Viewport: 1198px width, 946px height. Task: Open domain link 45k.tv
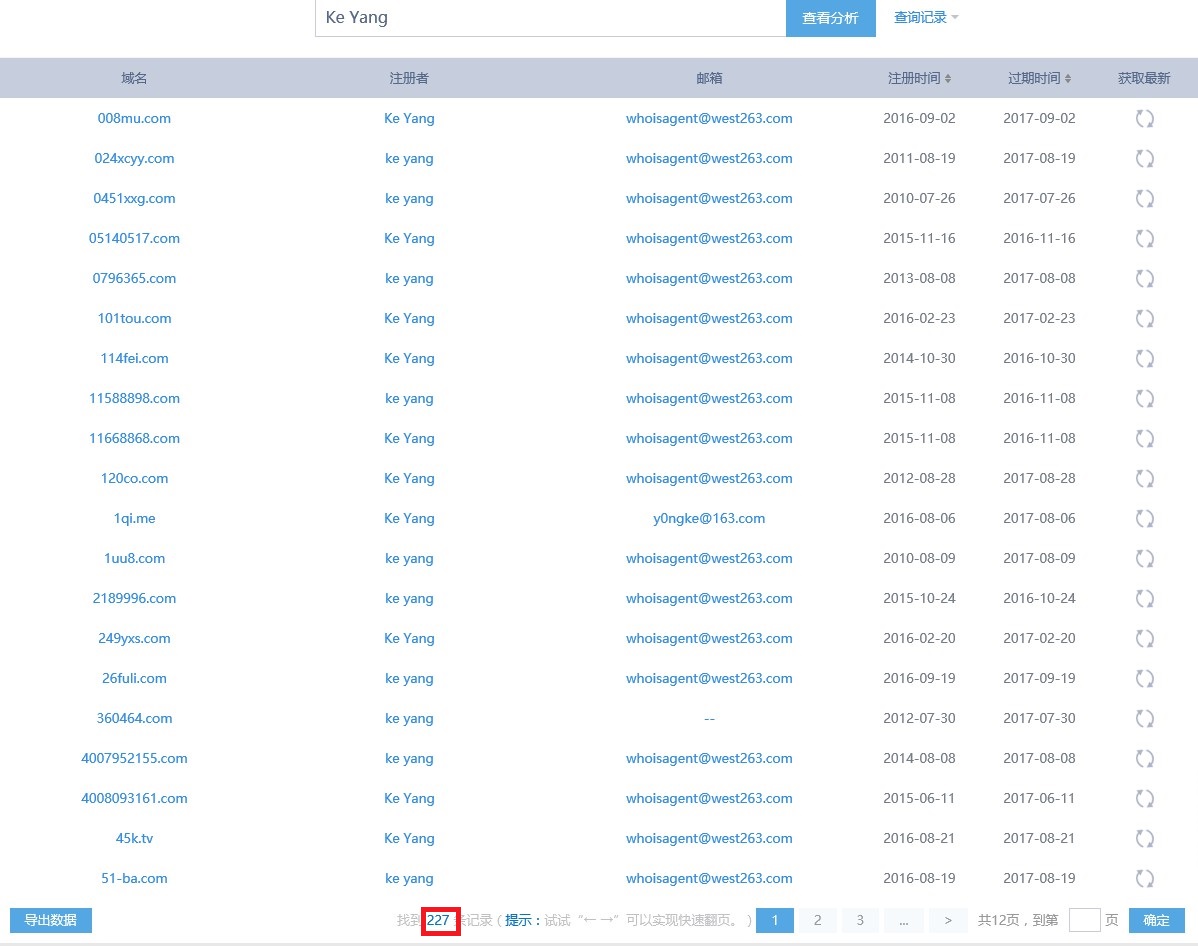point(134,838)
